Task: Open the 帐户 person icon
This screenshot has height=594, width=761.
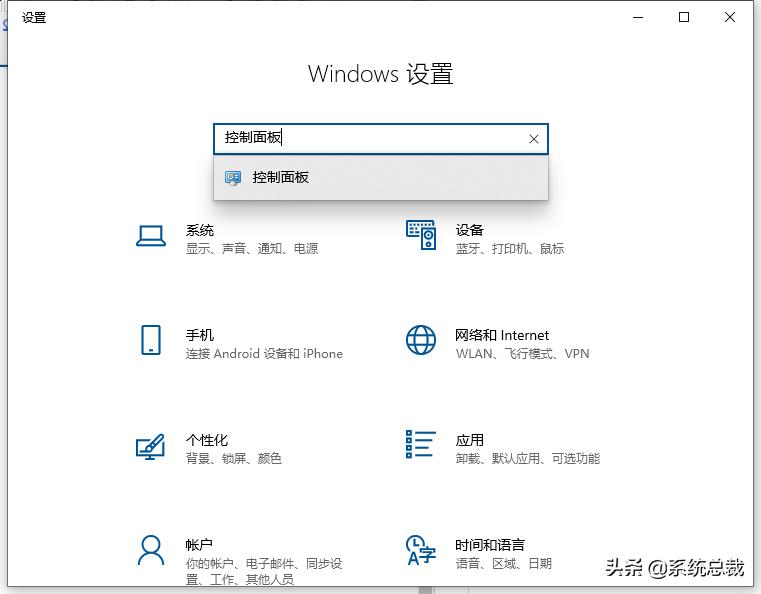Action: click(x=151, y=550)
